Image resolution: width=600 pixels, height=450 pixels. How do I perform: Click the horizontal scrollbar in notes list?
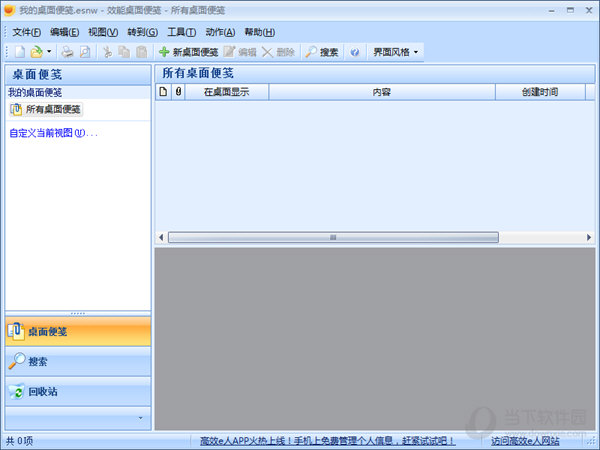[x=333, y=237]
